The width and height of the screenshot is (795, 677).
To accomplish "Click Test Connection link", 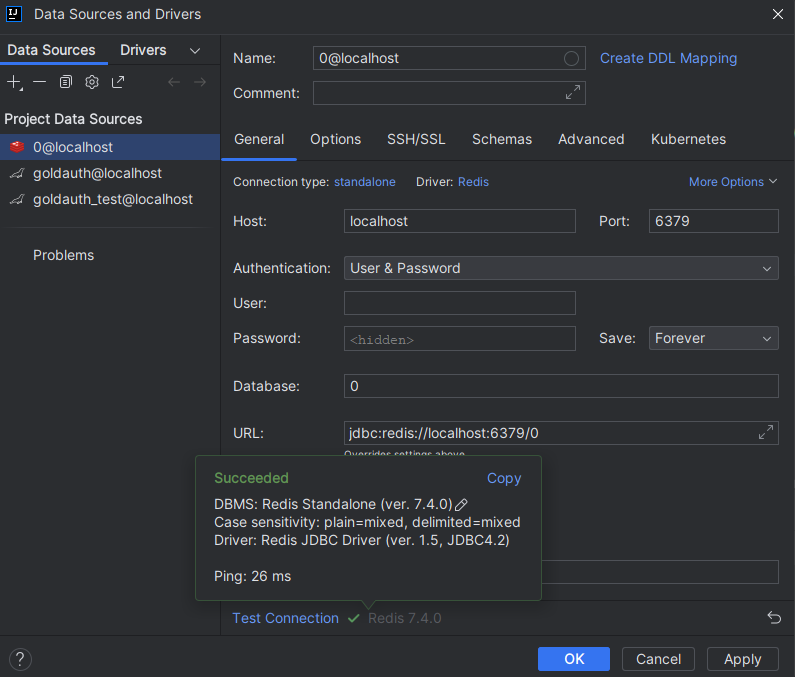I will point(285,618).
